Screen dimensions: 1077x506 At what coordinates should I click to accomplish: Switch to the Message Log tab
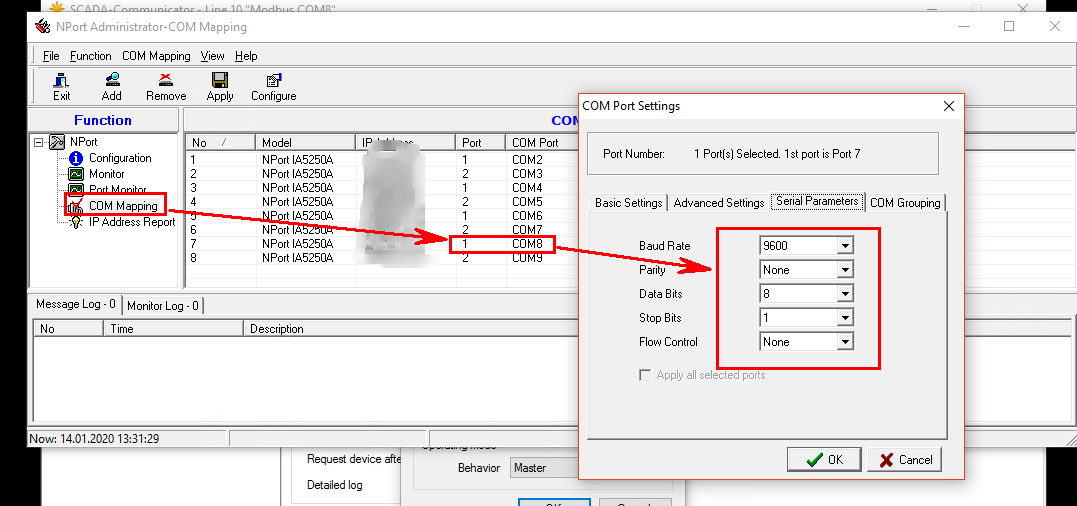(x=76, y=304)
